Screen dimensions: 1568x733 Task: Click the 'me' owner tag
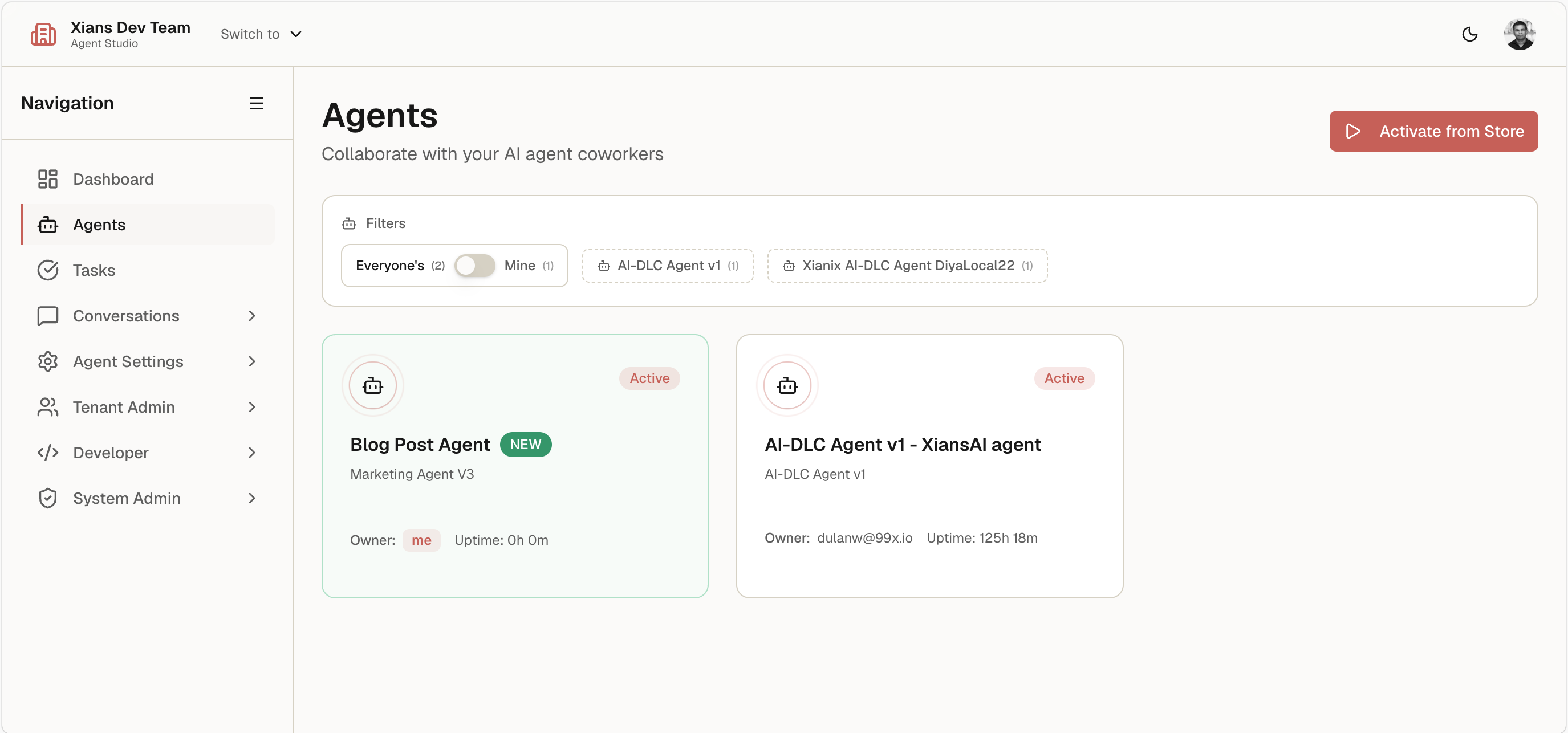[421, 540]
